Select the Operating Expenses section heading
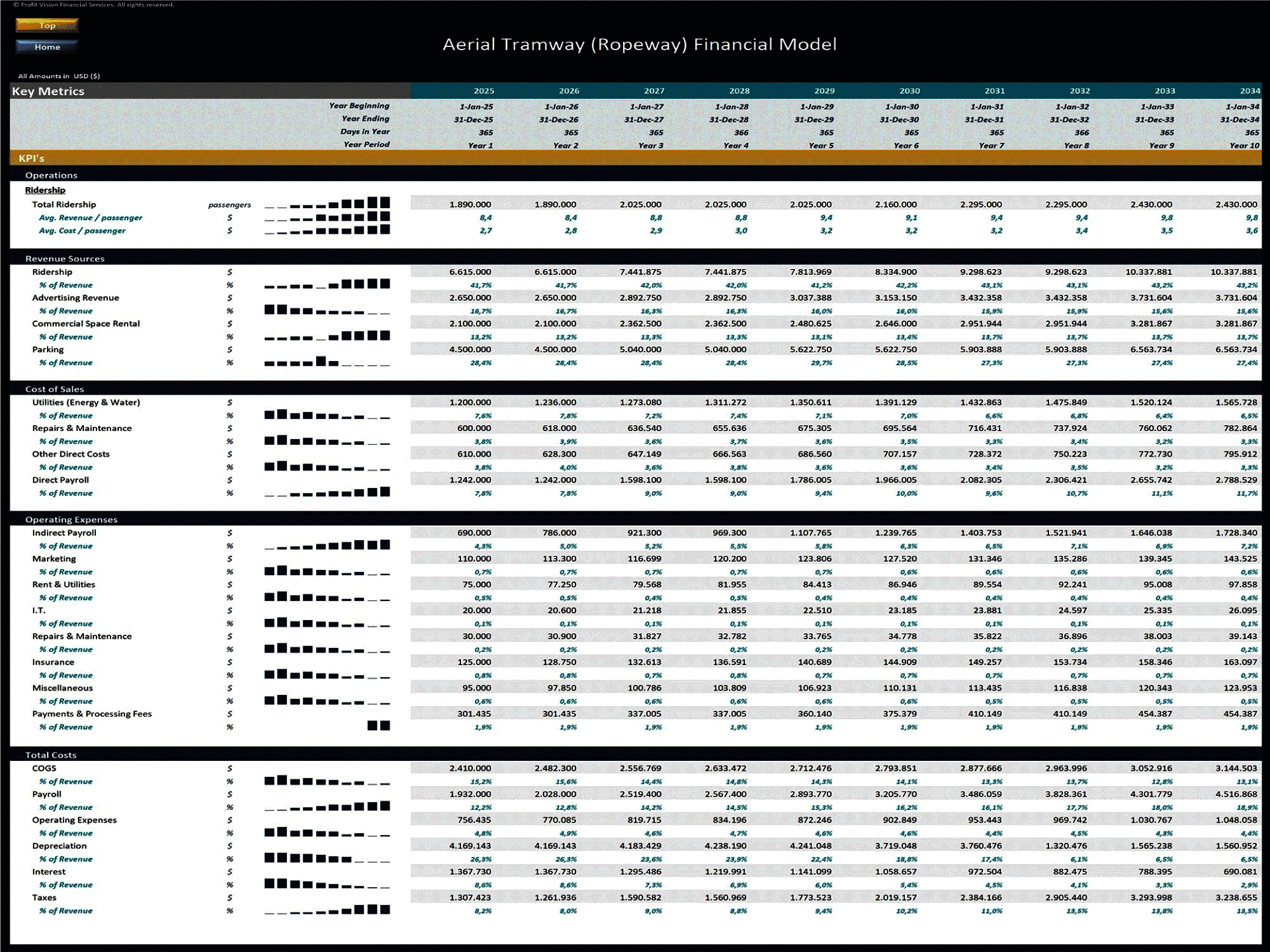1270x952 pixels. 71,520
